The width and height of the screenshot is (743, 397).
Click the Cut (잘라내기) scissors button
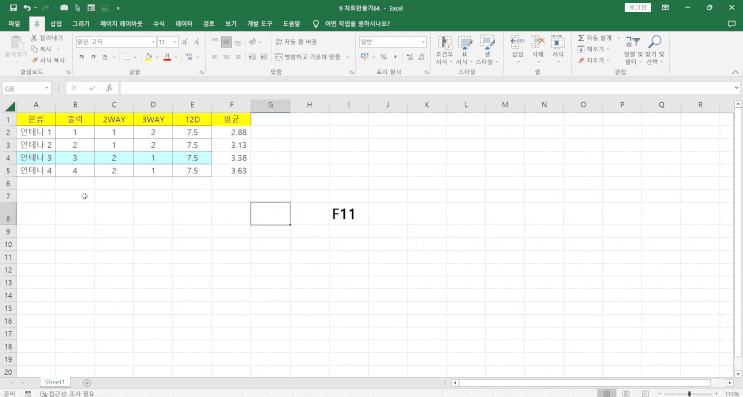click(x=47, y=38)
